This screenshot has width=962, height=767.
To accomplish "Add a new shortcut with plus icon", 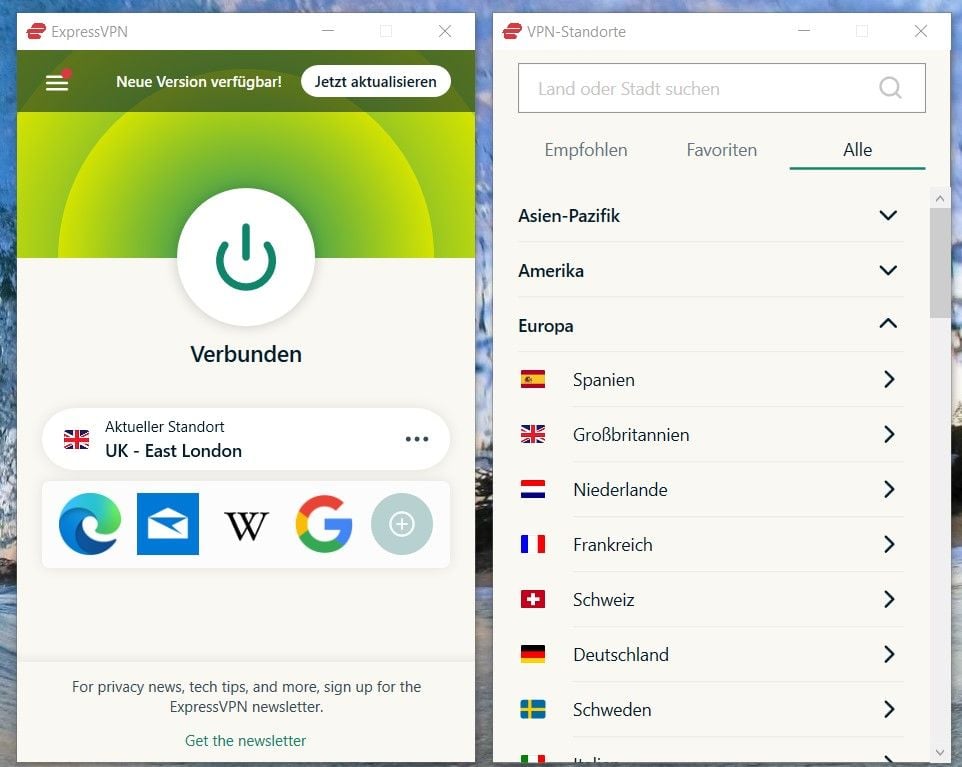I will (402, 523).
